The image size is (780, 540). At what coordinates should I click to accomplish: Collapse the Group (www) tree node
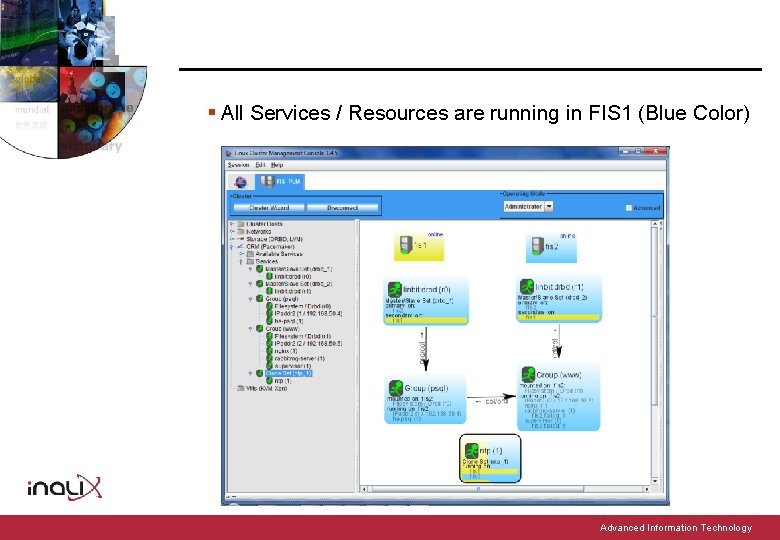point(251,329)
